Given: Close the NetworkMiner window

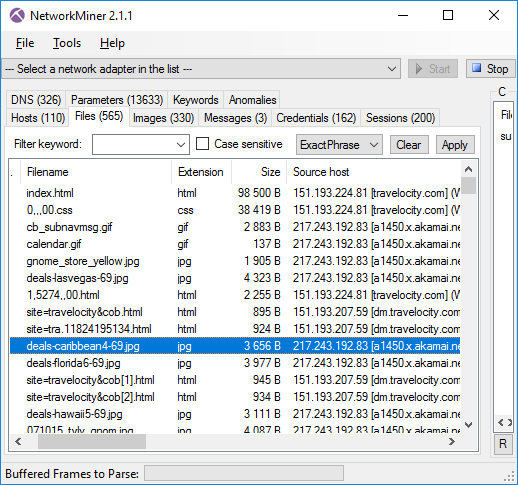Looking at the screenshot, I should (494, 15).
